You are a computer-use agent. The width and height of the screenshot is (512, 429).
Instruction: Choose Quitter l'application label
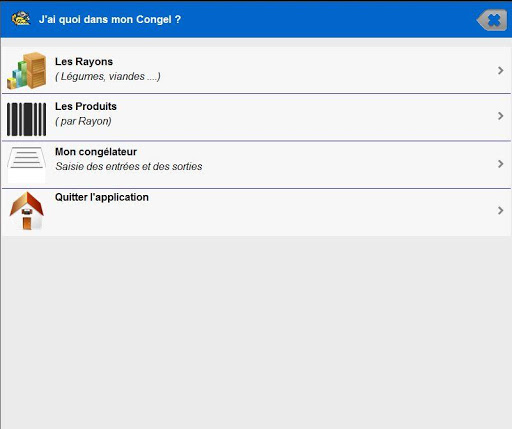(x=102, y=197)
